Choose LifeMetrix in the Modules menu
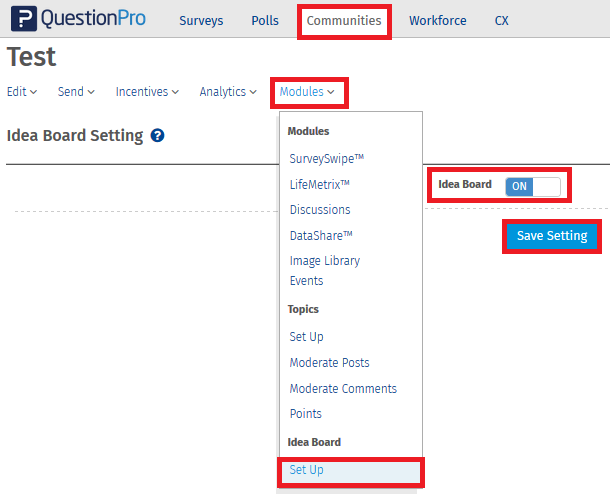Image resolution: width=610 pixels, height=500 pixels. pyautogui.click(x=320, y=185)
